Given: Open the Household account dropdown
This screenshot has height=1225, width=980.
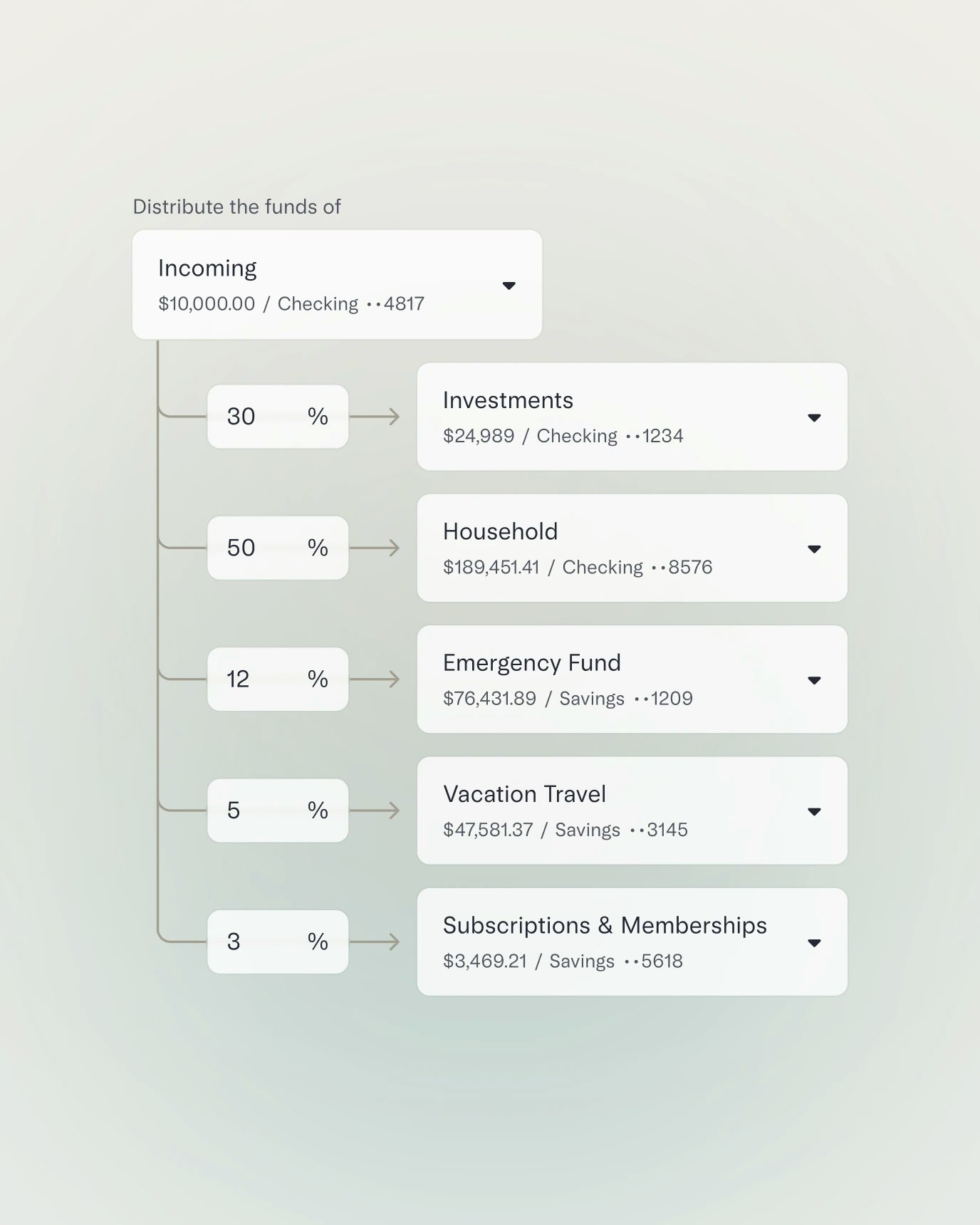Looking at the screenshot, I should pyautogui.click(x=815, y=548).
